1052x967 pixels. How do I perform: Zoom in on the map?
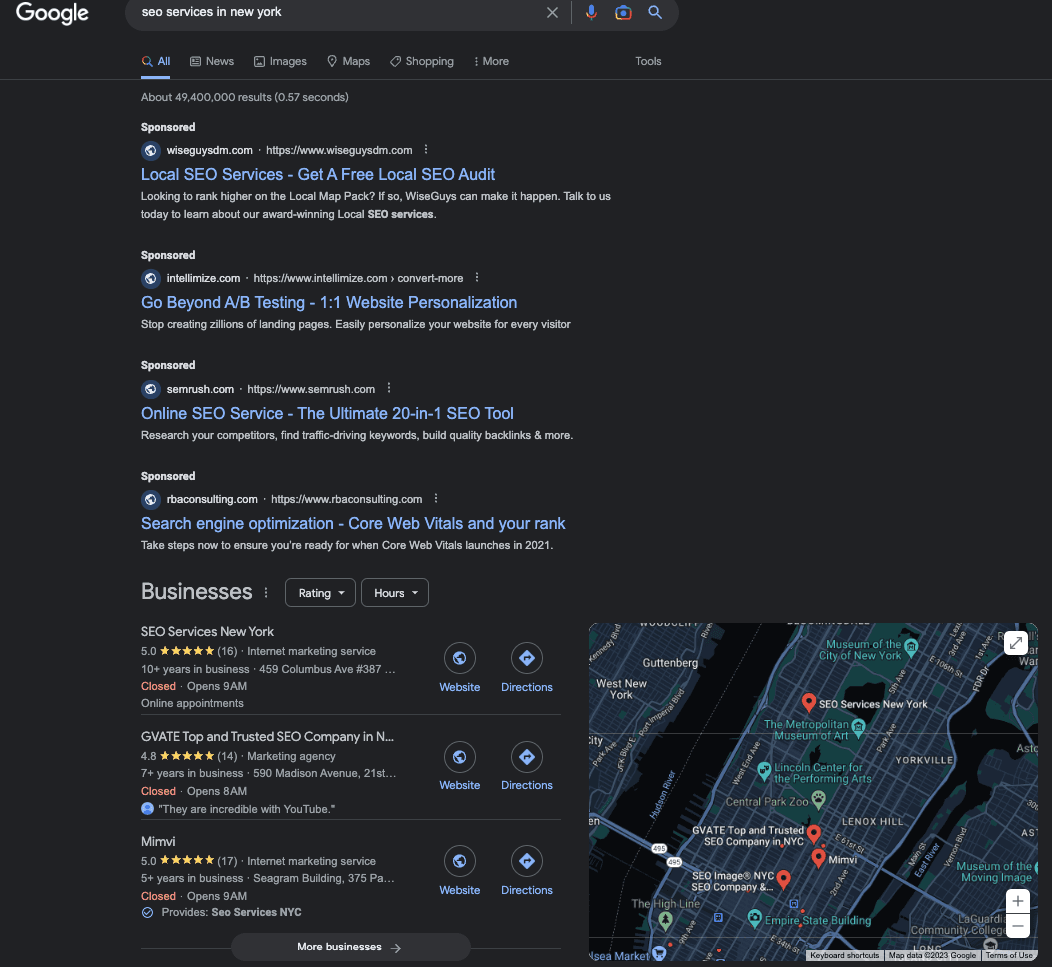pyautogui.click(x=1018, y=901)
